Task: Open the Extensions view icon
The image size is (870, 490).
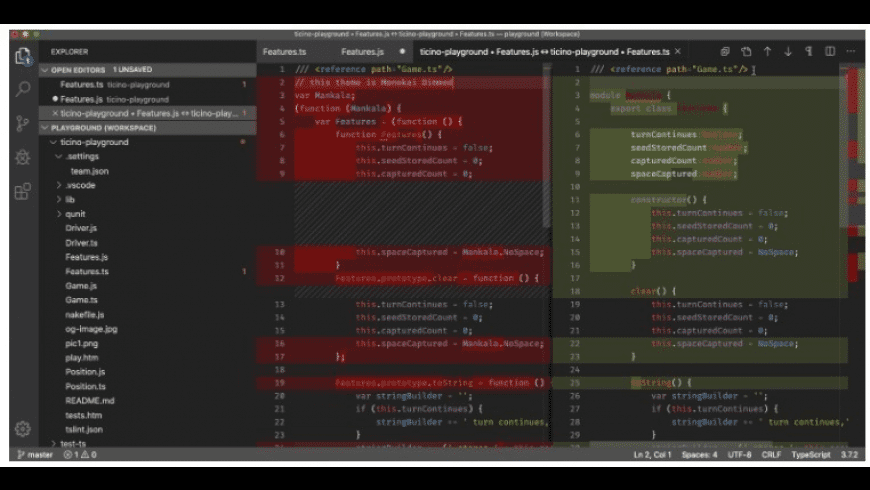Action: click(x=22, y=191)
